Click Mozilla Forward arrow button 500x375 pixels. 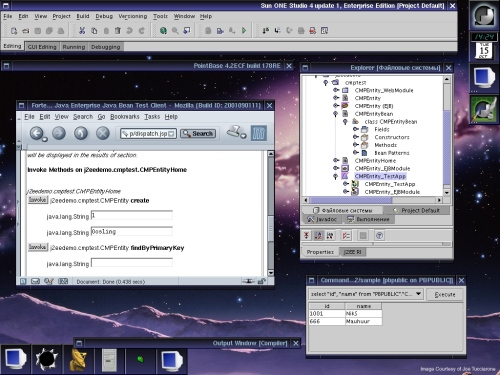(59, 133)
